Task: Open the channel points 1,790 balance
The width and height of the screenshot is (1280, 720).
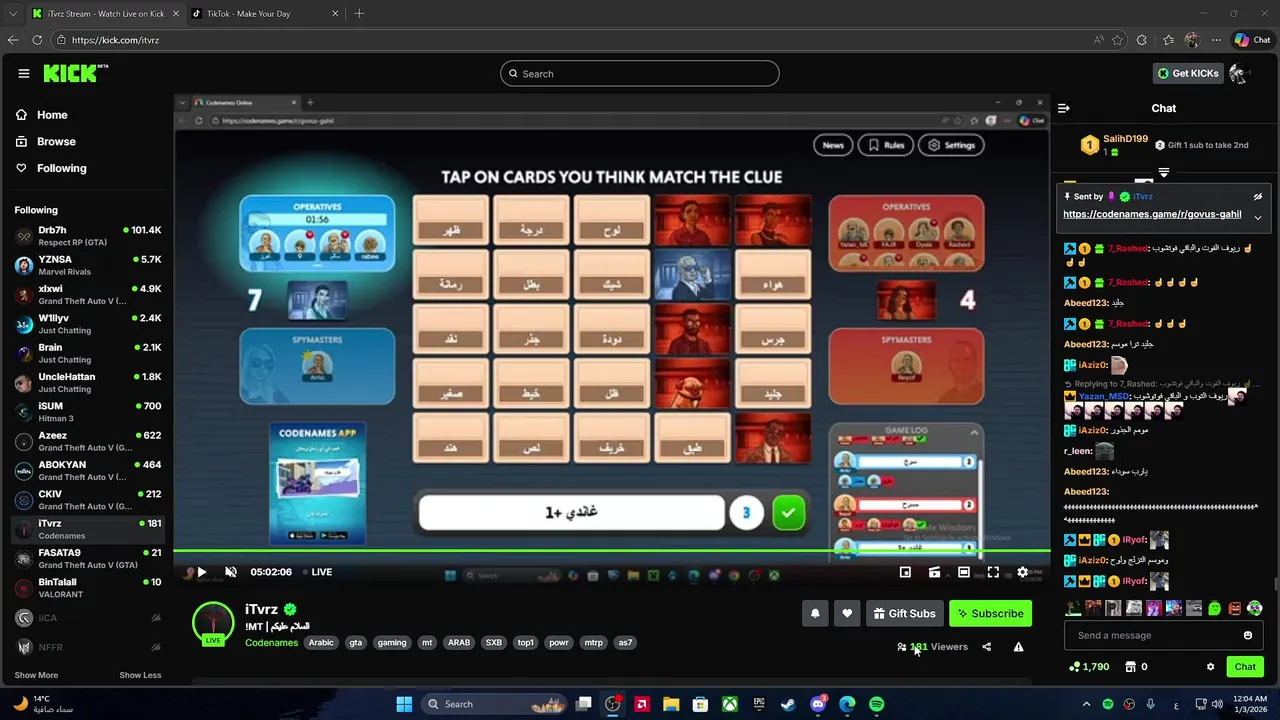Action: tap(1089, 667)
